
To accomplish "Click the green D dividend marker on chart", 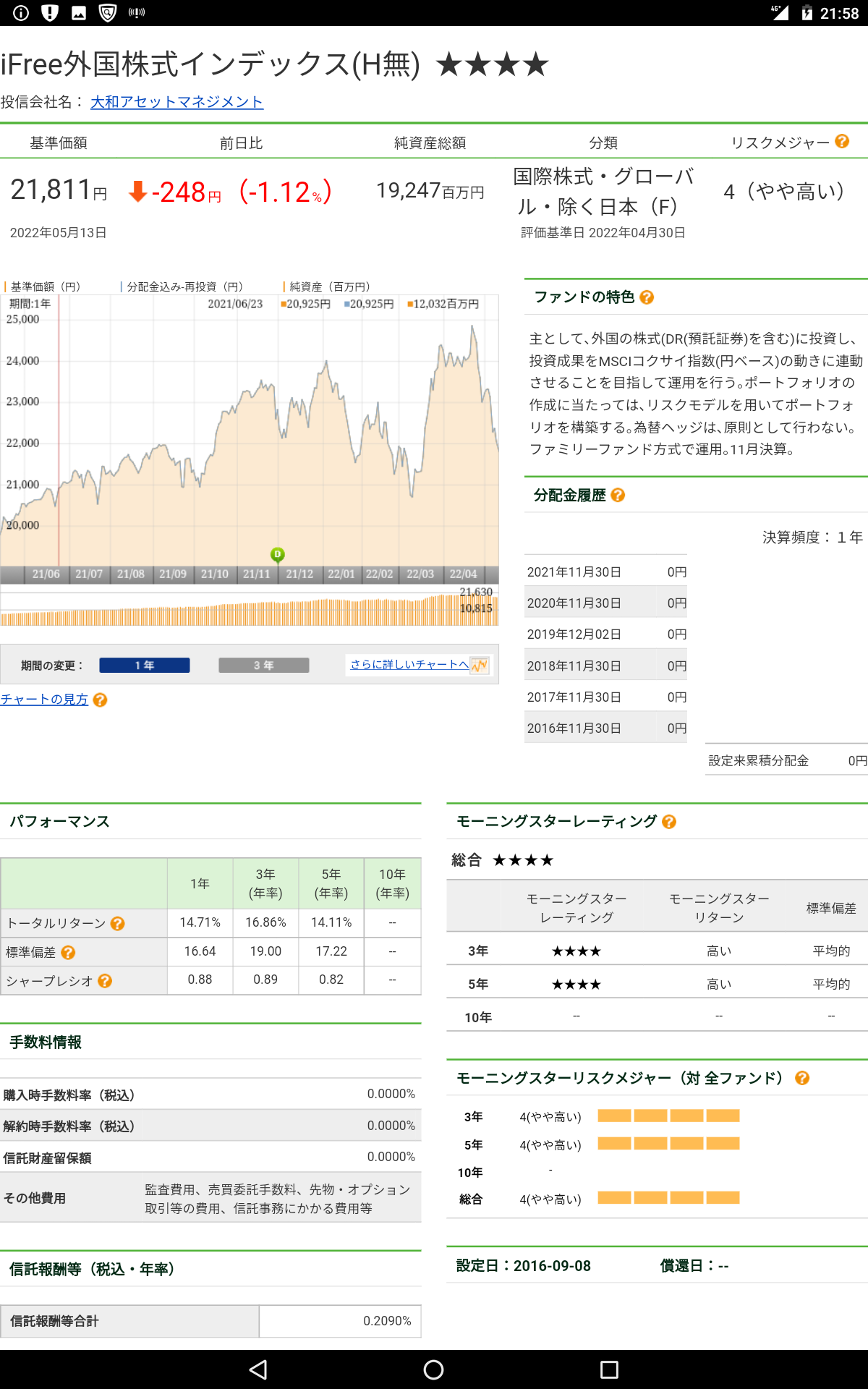I will 277,554.
